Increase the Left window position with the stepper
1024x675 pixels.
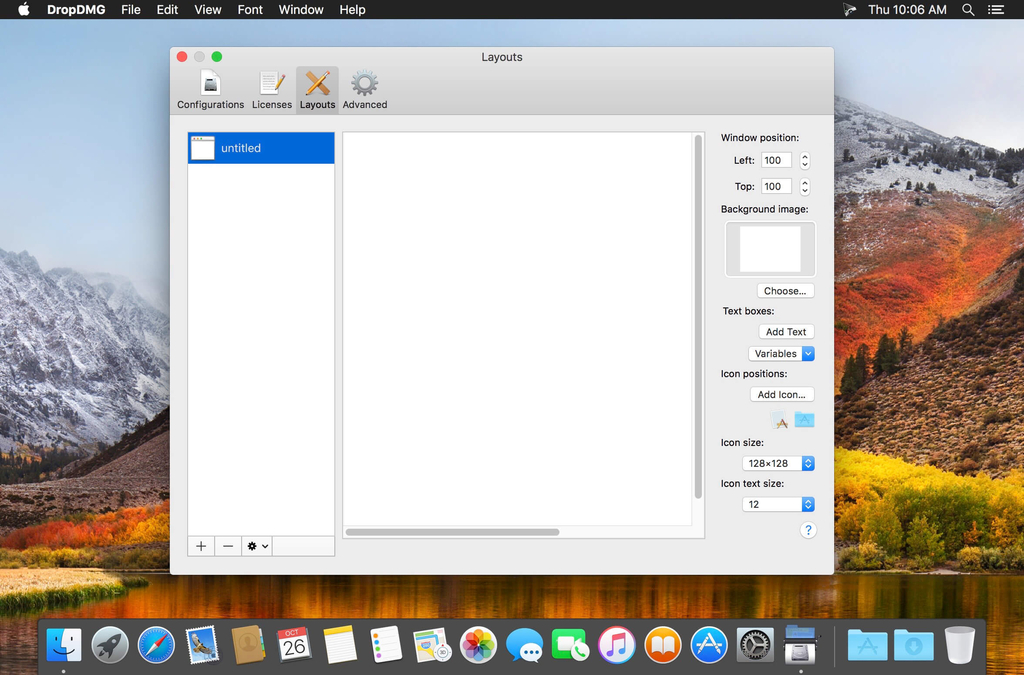804,156
